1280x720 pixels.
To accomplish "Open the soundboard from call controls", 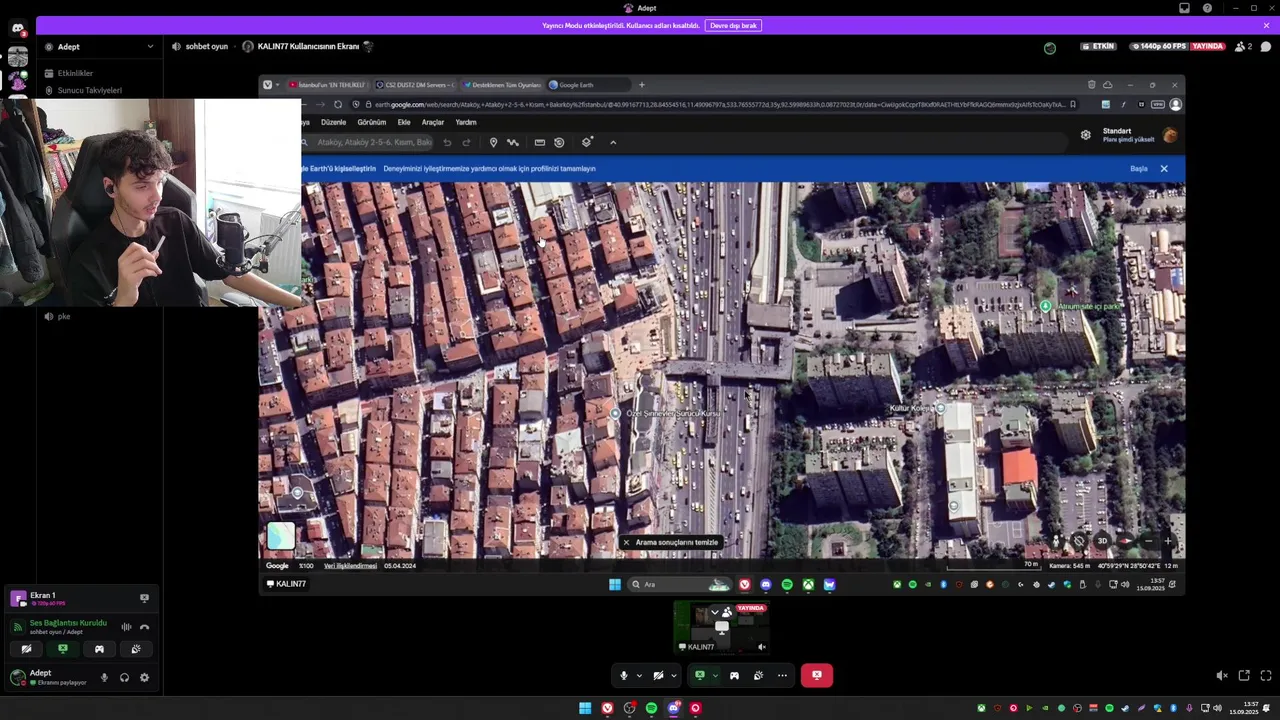I will [758, 675].
